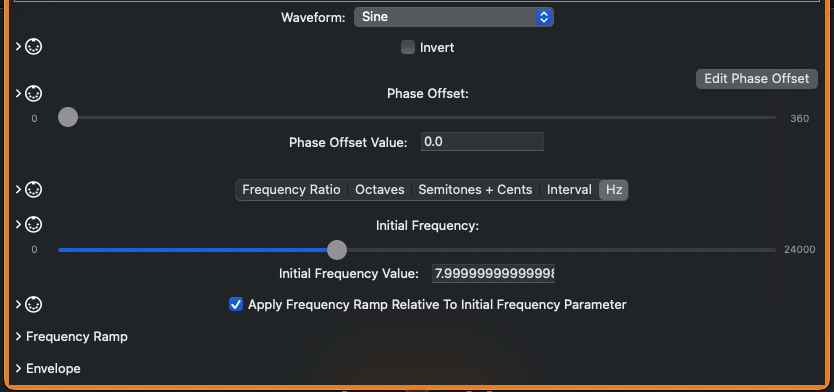The width and height of the screenshot is (834, 392).
Task: Click the MIDI icon beside Phase Offset
Action: 34,94
